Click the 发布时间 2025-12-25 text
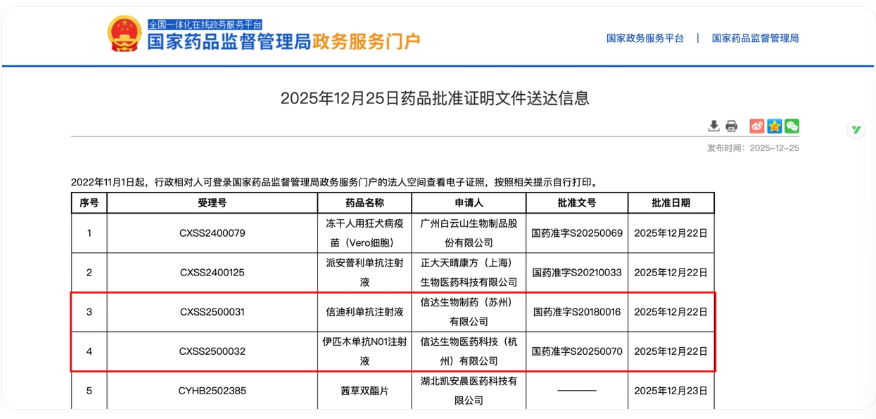876x419 pixels. pyautogui.click(x=753, y=148)
